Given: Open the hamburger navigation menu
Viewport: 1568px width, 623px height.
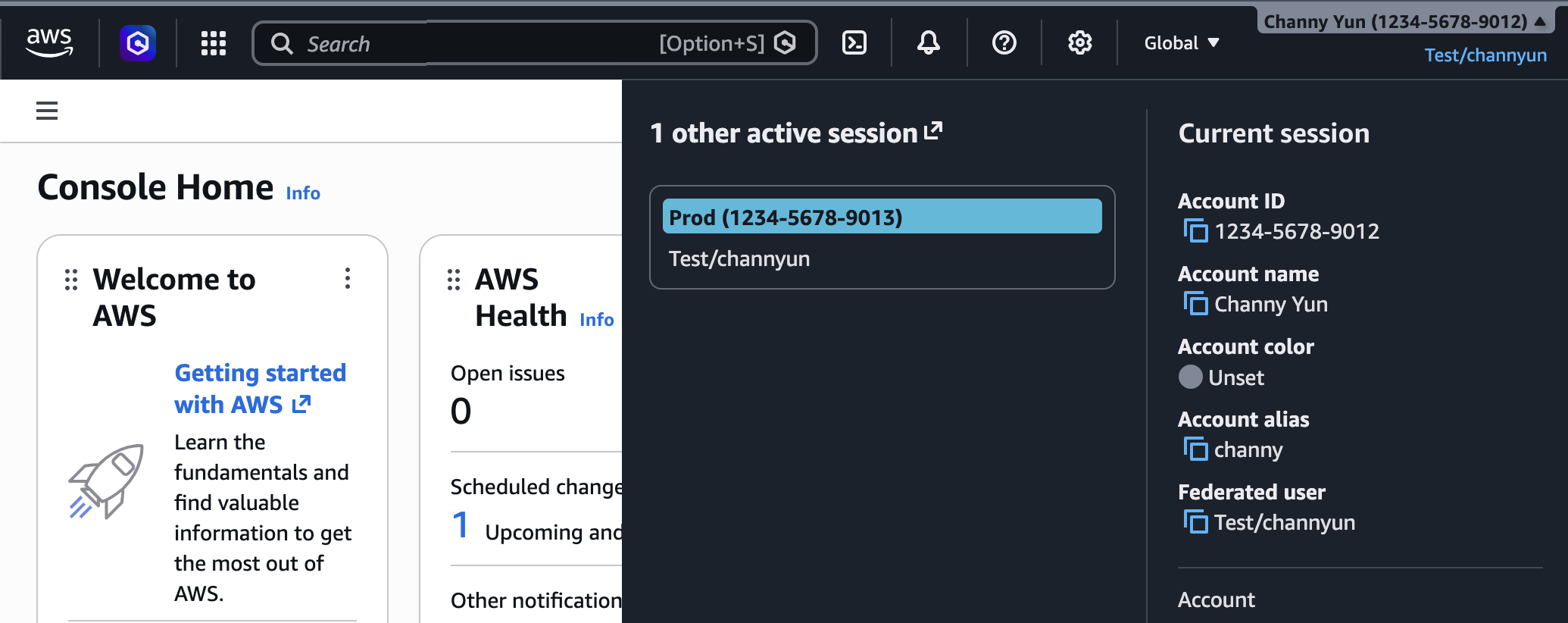Looking at the screenshot, I should [47, 111].
